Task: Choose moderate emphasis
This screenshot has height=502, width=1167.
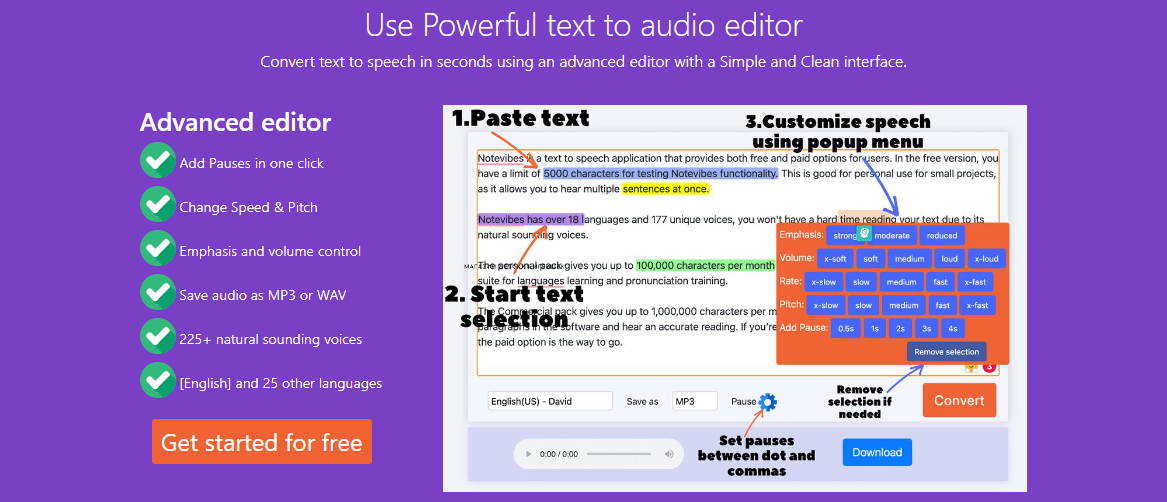Action: [x=892, y=235]
